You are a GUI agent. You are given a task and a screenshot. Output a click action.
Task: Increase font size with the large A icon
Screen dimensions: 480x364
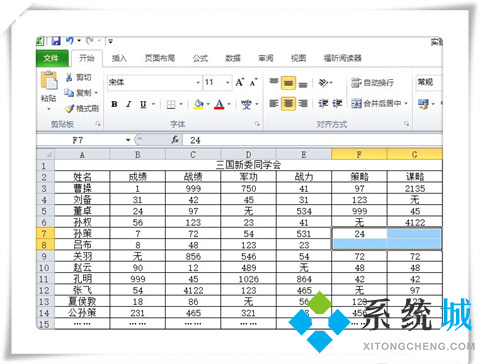pos(240,82)
